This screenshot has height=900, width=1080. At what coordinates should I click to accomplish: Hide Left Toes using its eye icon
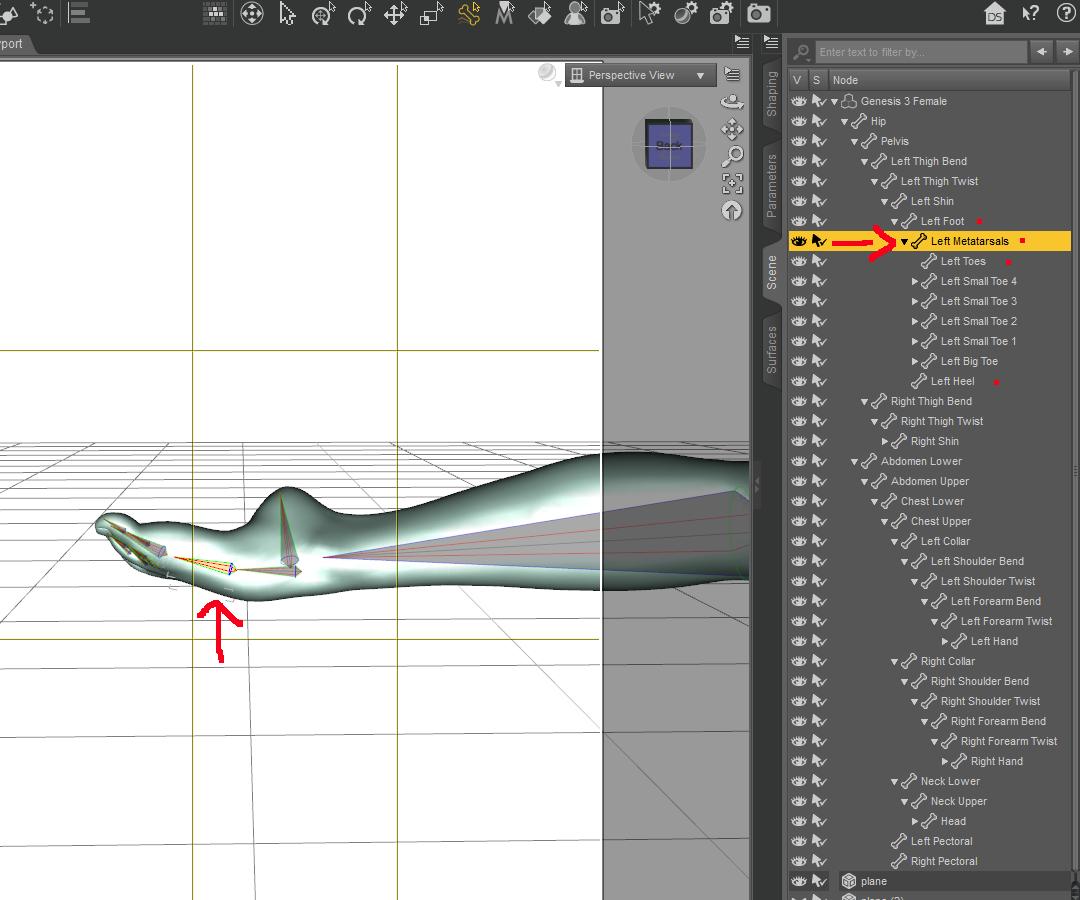coord(798,261)
